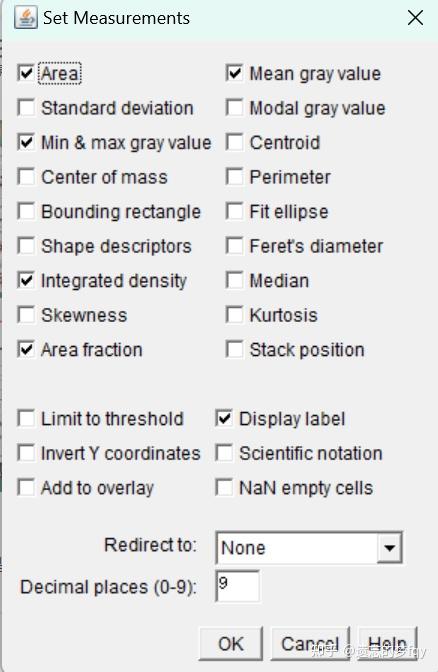Click the Decimal places input field

237,586
